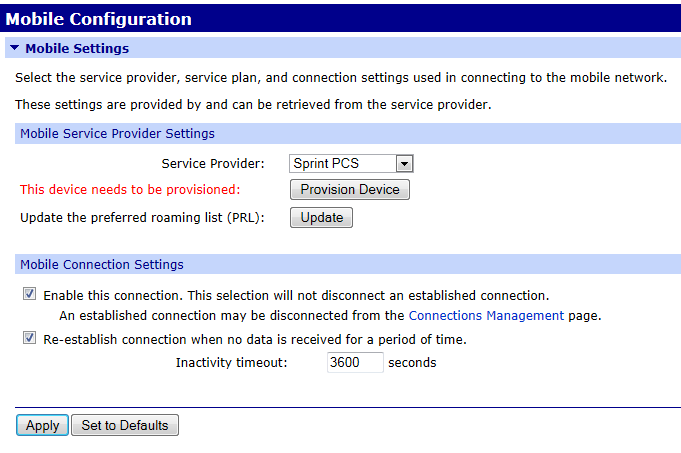The height and width of the screenshot is (453, 681).
Task: Click the Apply button
Action: tap(42, 425)
